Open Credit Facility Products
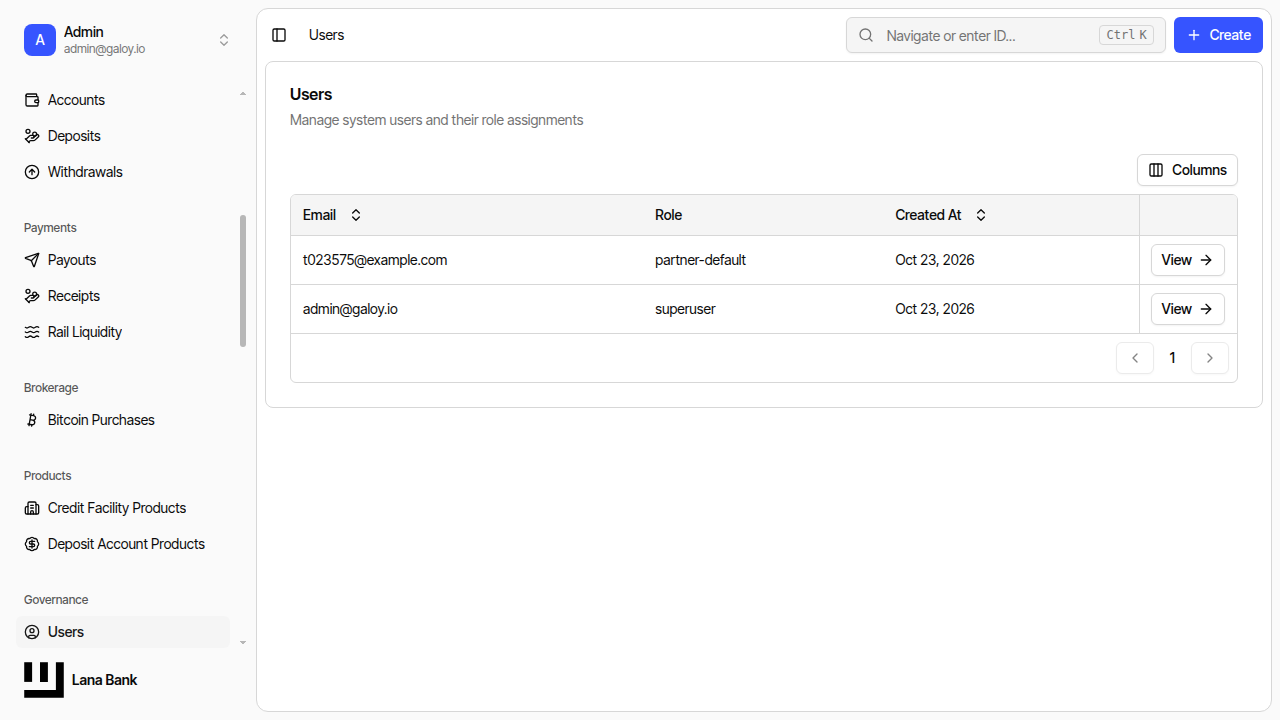This screenshot has width=1280, height=720. [123, 508]
